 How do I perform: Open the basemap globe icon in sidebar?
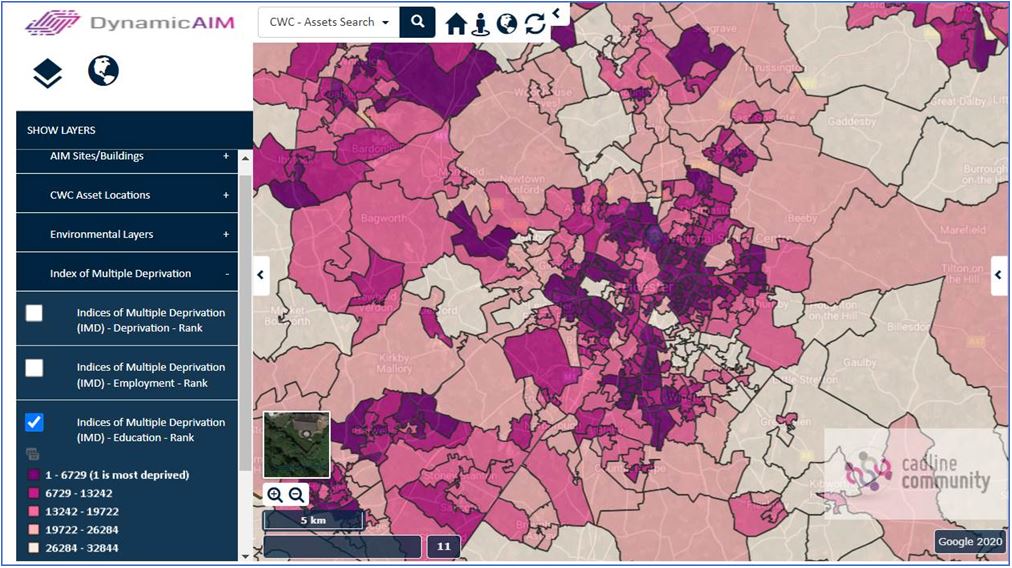coord(103,71)
